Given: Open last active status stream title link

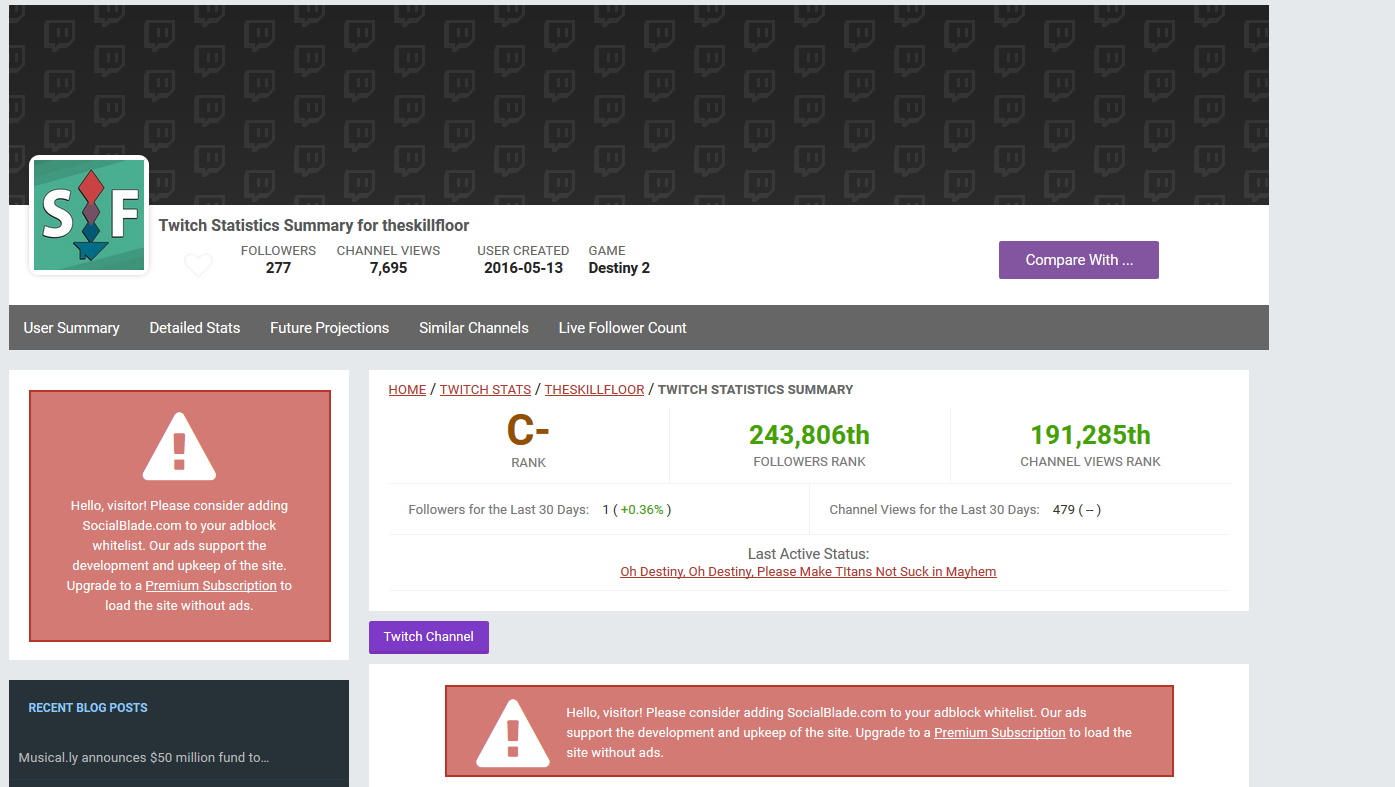Looking at the screenshot, I should click(x=808, y=572).
